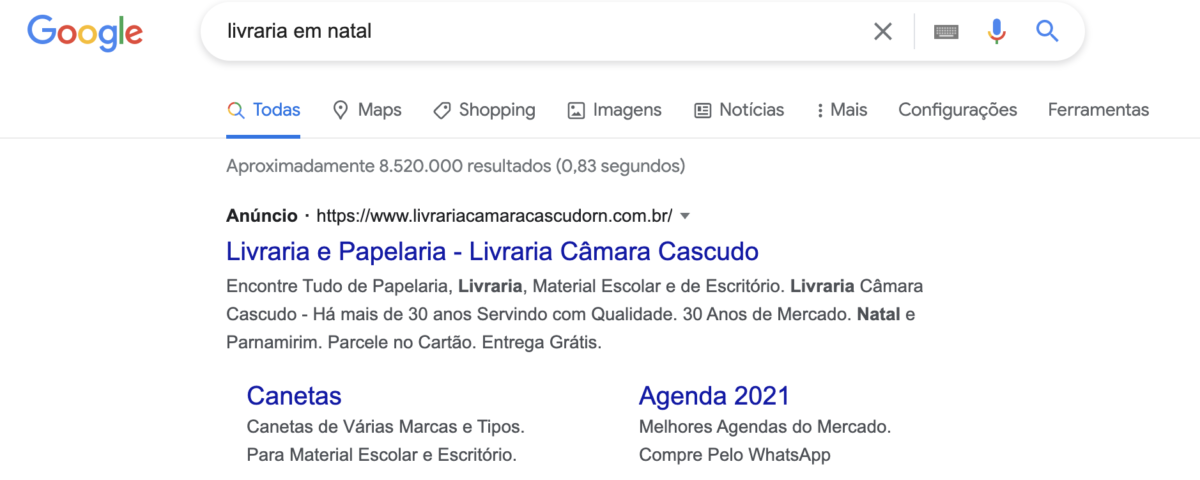Select the Todas results tab

point(264,110)
